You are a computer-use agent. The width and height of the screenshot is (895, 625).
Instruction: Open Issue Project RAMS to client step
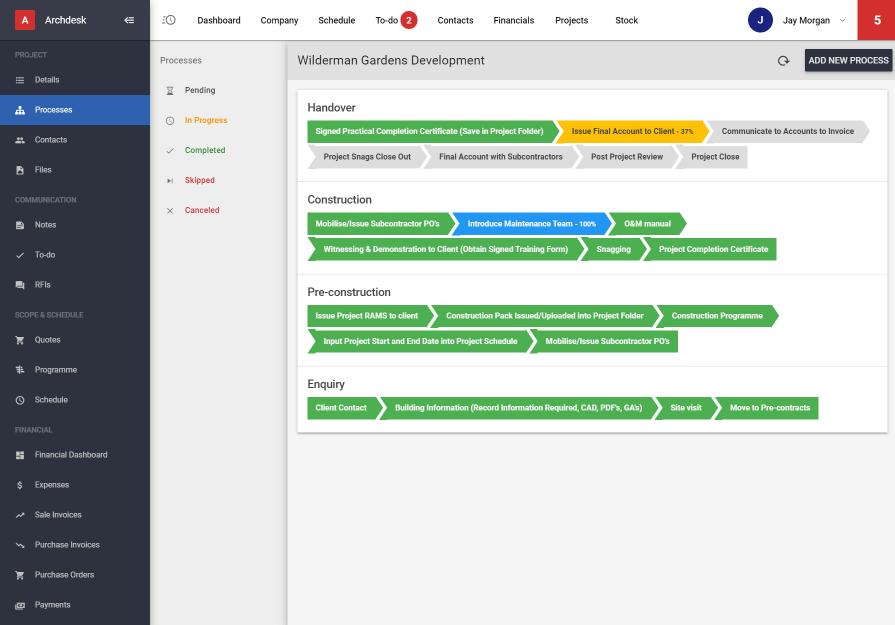(x=370, y=316)
